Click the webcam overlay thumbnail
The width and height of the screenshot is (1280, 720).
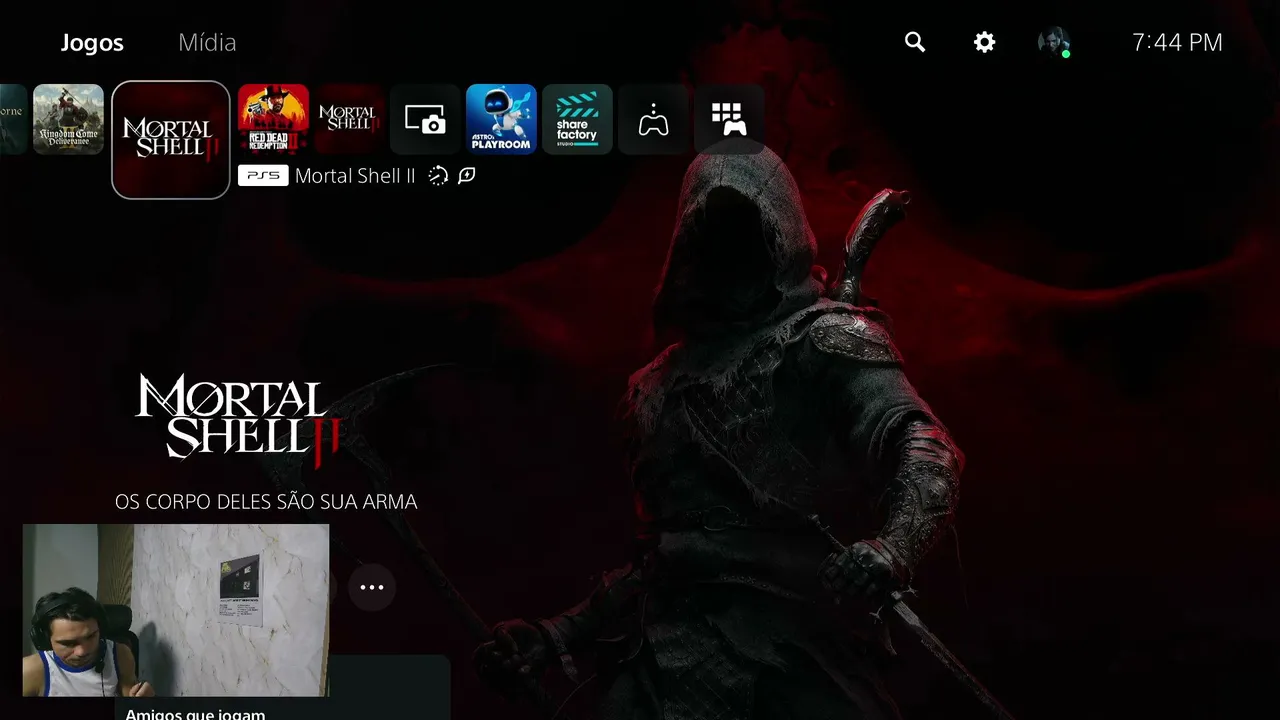(176, 610)
